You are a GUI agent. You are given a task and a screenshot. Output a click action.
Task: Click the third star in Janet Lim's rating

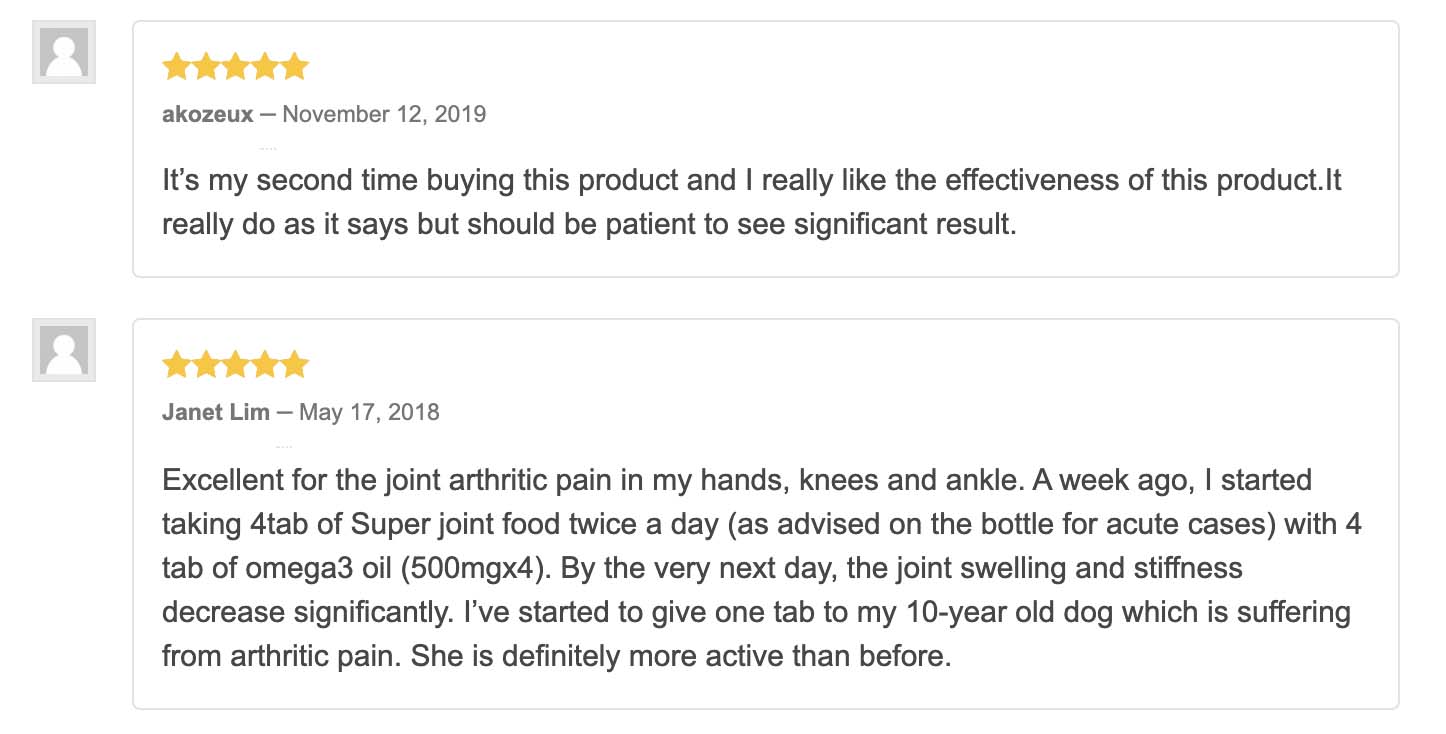(235, 365)
